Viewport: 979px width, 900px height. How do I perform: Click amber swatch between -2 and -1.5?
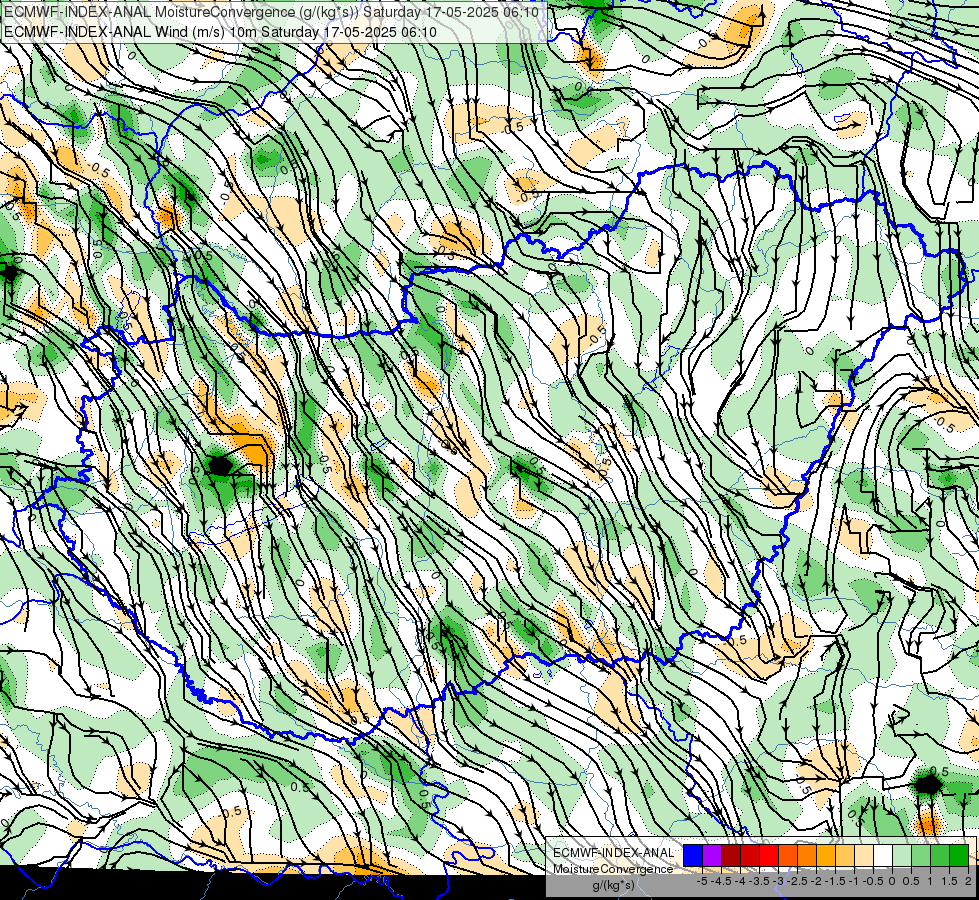826,855
